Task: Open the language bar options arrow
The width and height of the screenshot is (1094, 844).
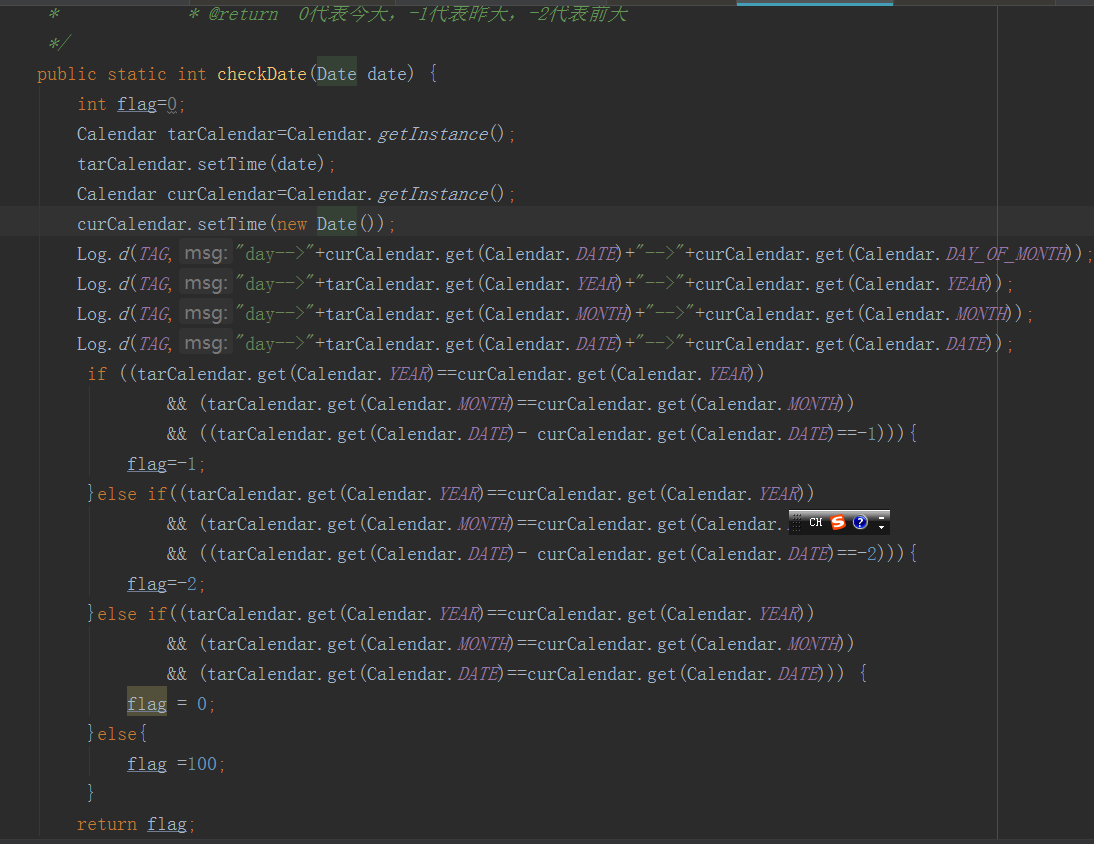Action: point(881,527)
